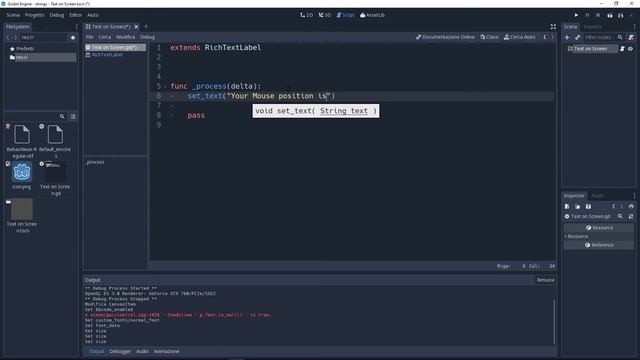Fold the _process function on line 5
This screenshot has height=360, width=640.
tap(165, 87)
